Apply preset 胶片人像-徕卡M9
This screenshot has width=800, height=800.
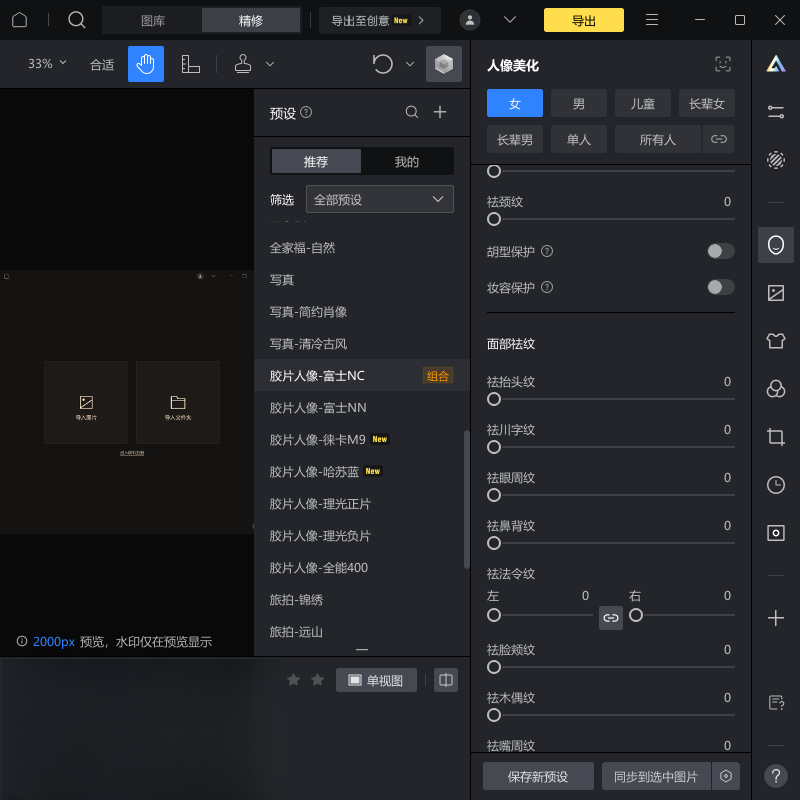point(362,439)
